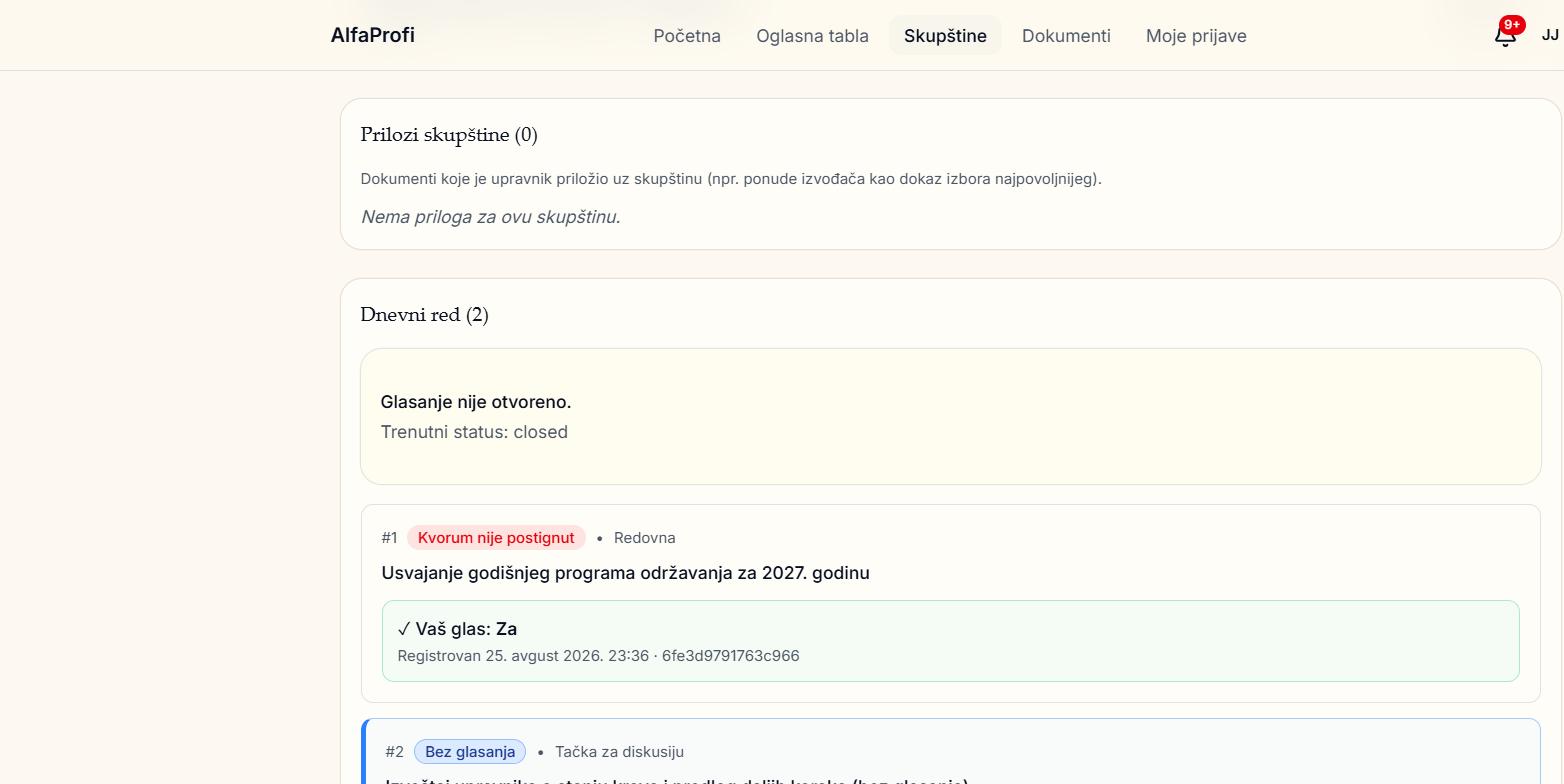Open the Dokumenti section
This screenshot has height=784, width=1564.
click(1066, 36)
